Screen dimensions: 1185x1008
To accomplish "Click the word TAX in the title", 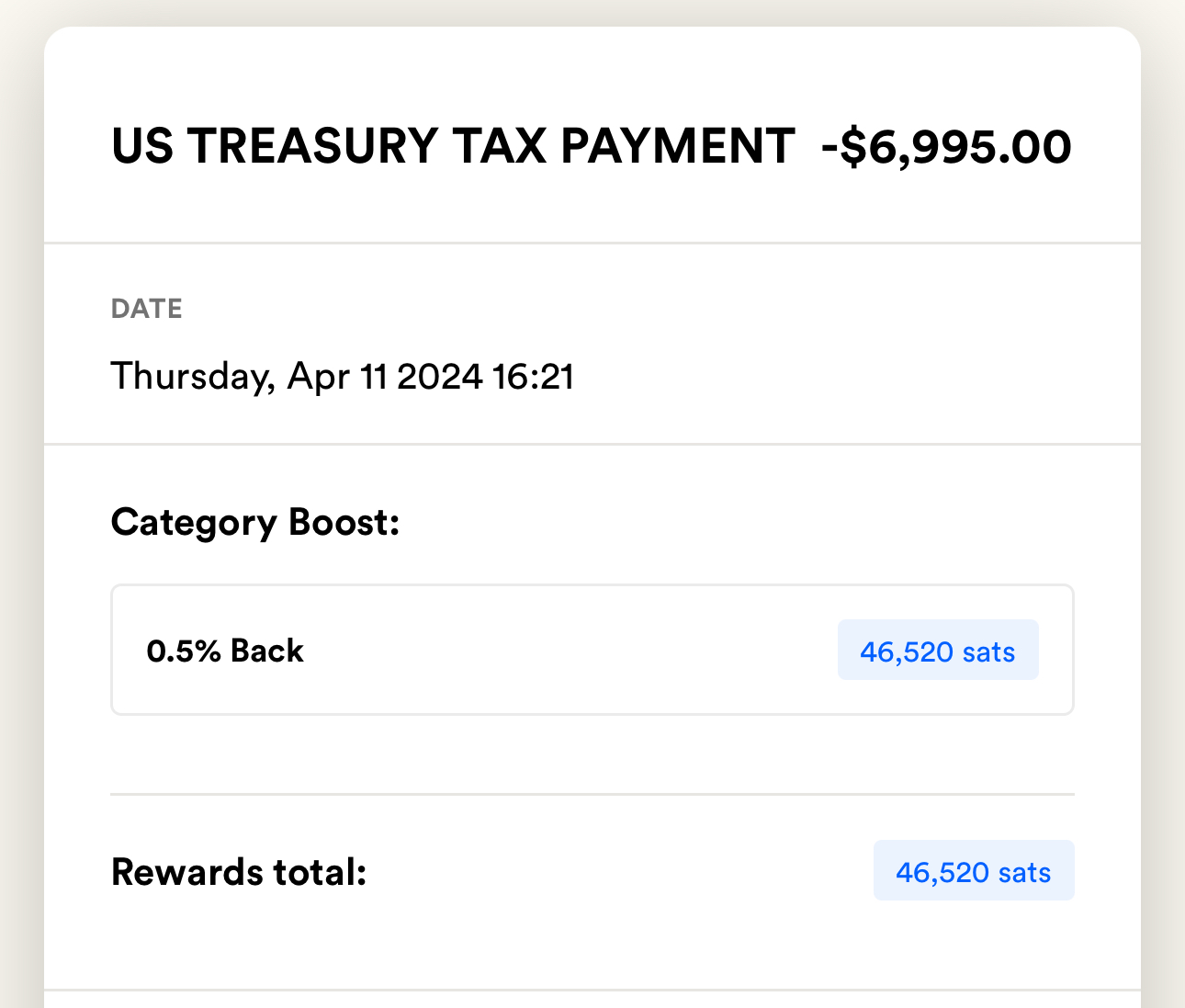I will (499, 147).
